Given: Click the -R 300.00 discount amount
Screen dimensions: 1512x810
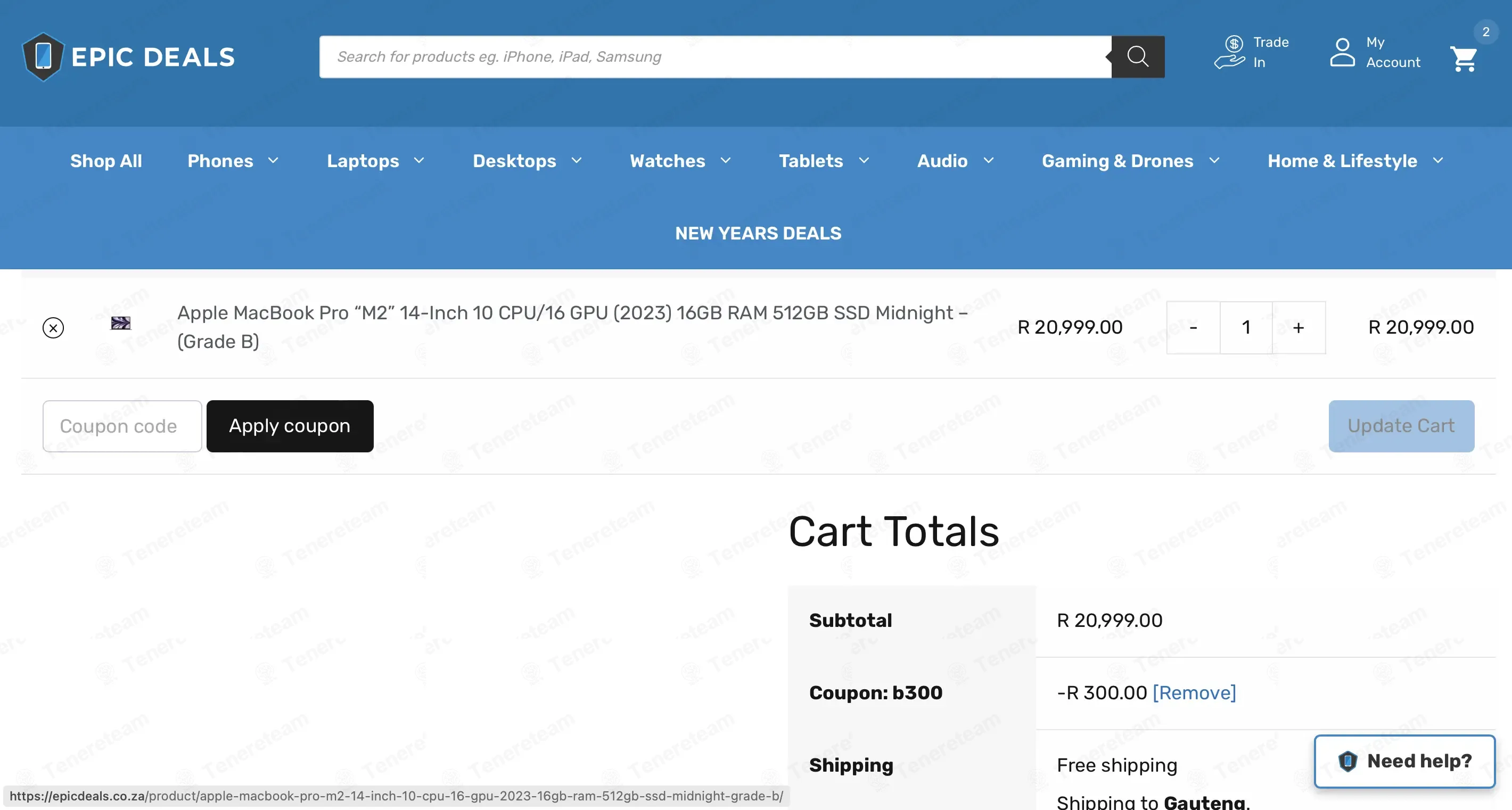Looking at the screenshot, I should (x=1102, y=693).
